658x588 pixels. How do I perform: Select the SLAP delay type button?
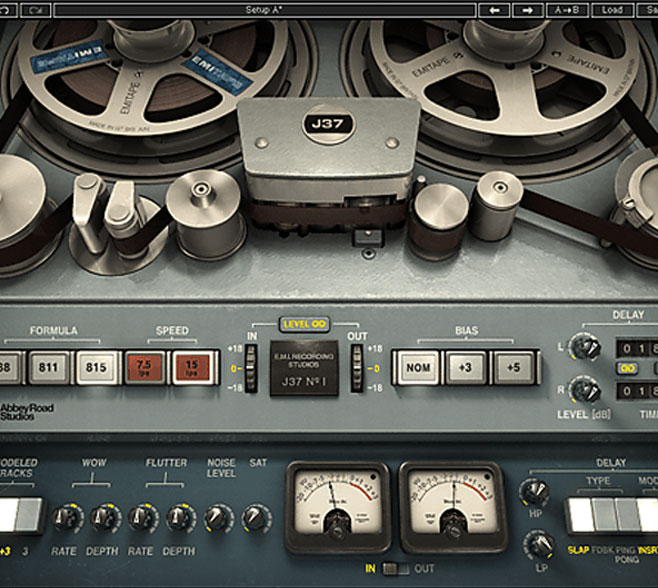tap(580, 516)
